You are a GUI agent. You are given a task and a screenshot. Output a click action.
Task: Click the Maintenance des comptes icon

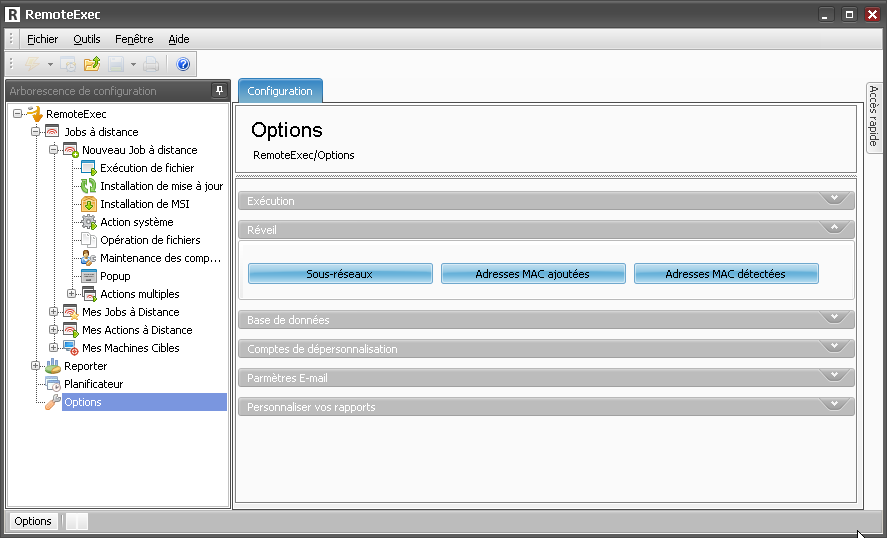tap(89, 258)
